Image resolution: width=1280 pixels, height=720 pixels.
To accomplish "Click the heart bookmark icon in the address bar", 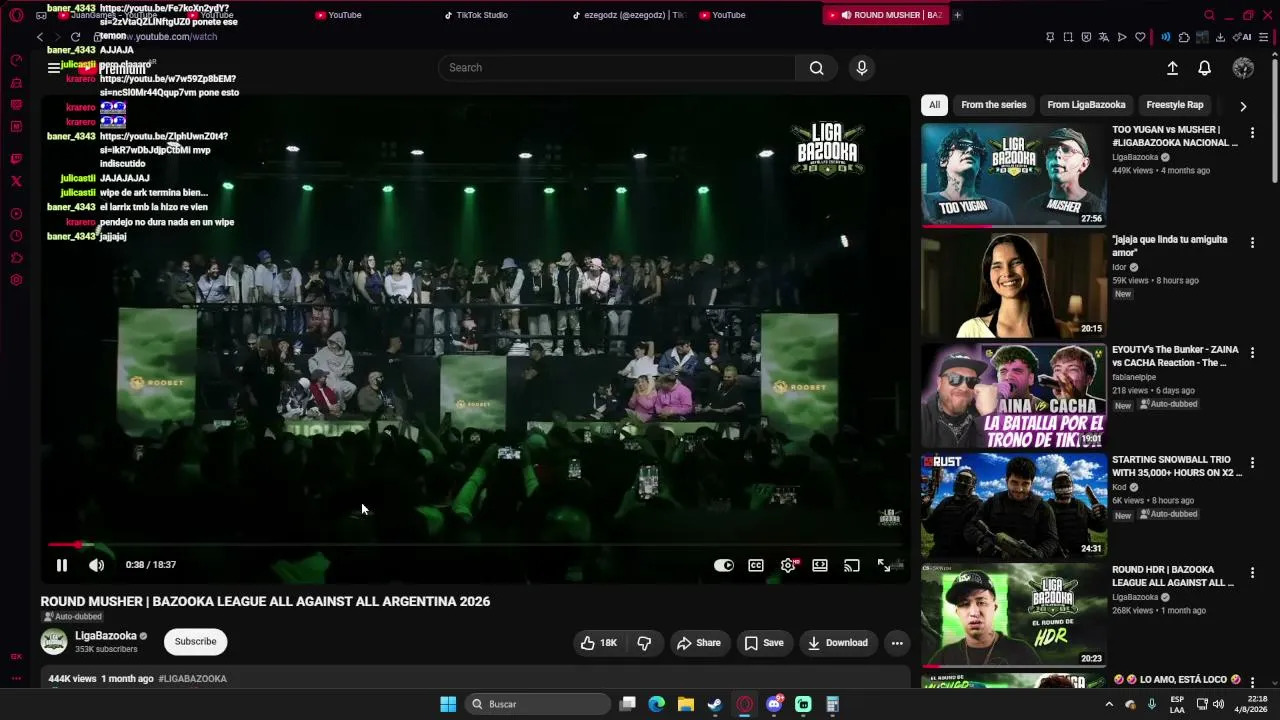I will (x=1140, y=37).
